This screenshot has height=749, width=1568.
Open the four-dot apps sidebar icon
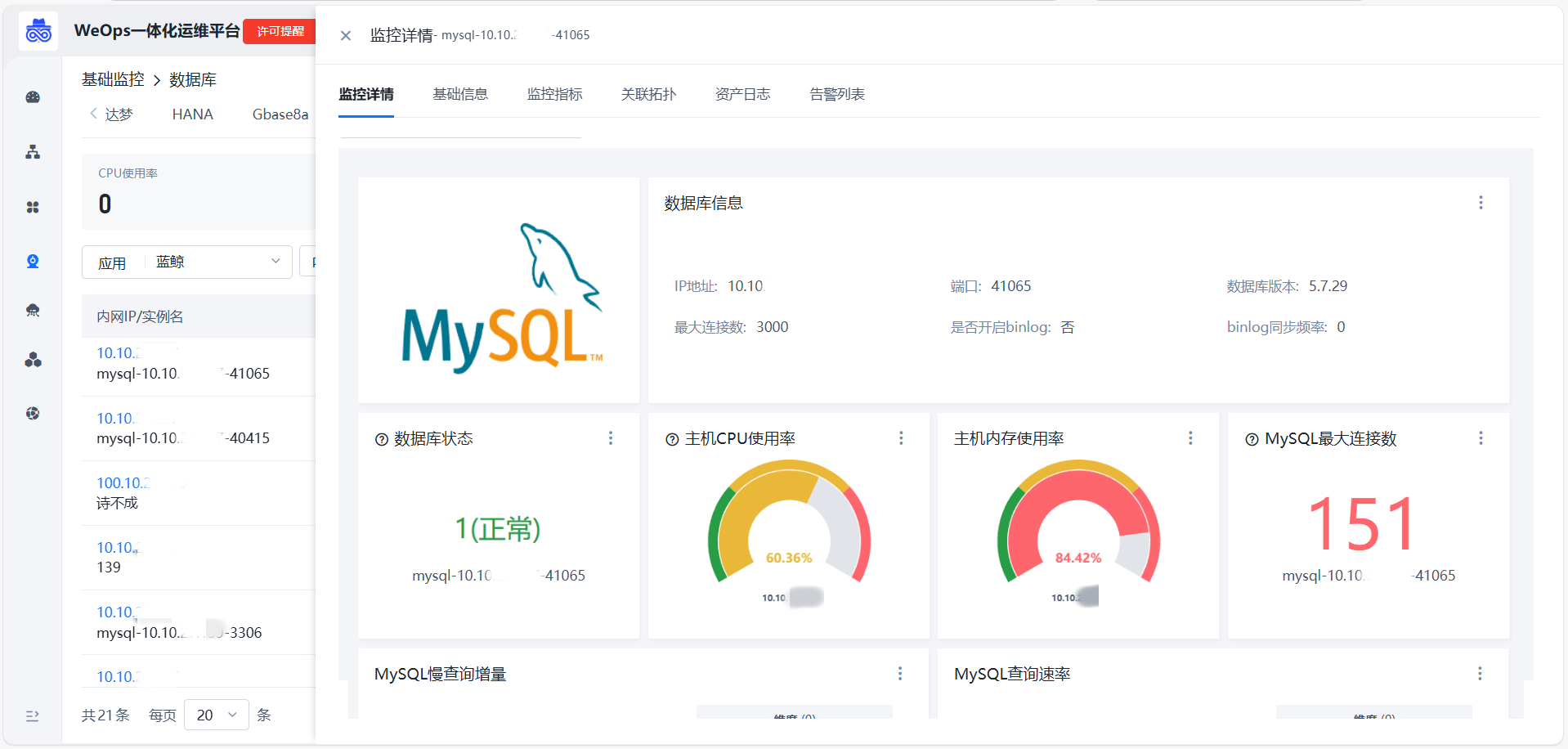click(33, 208)
